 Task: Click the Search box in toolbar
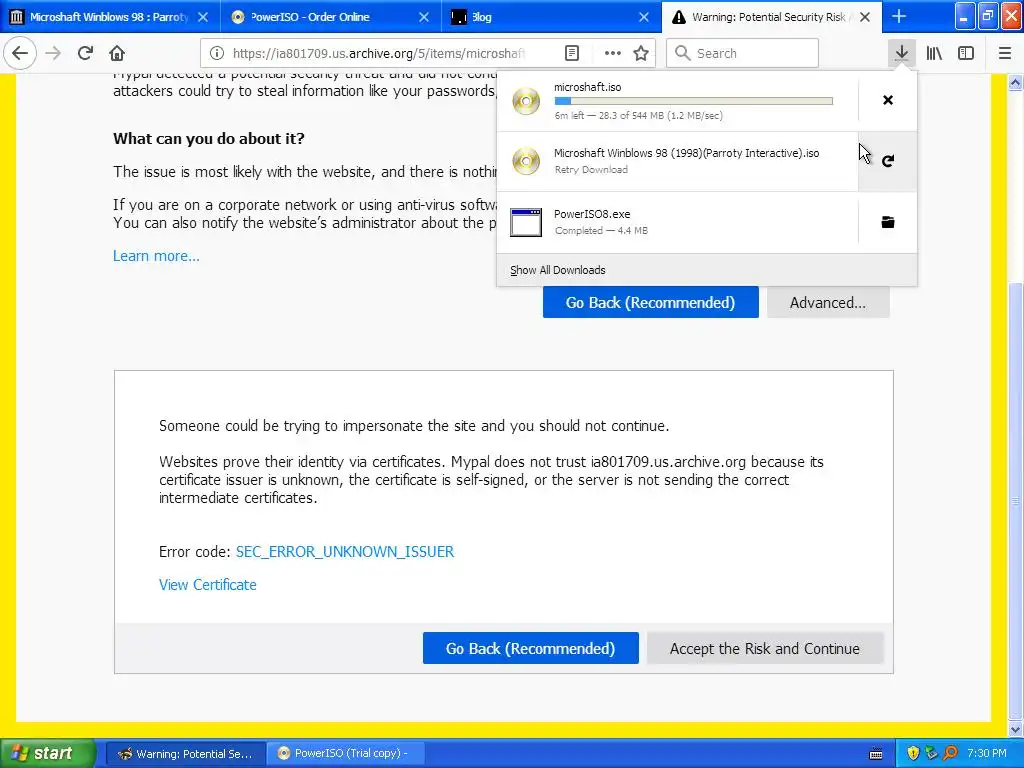coord(742,54)
